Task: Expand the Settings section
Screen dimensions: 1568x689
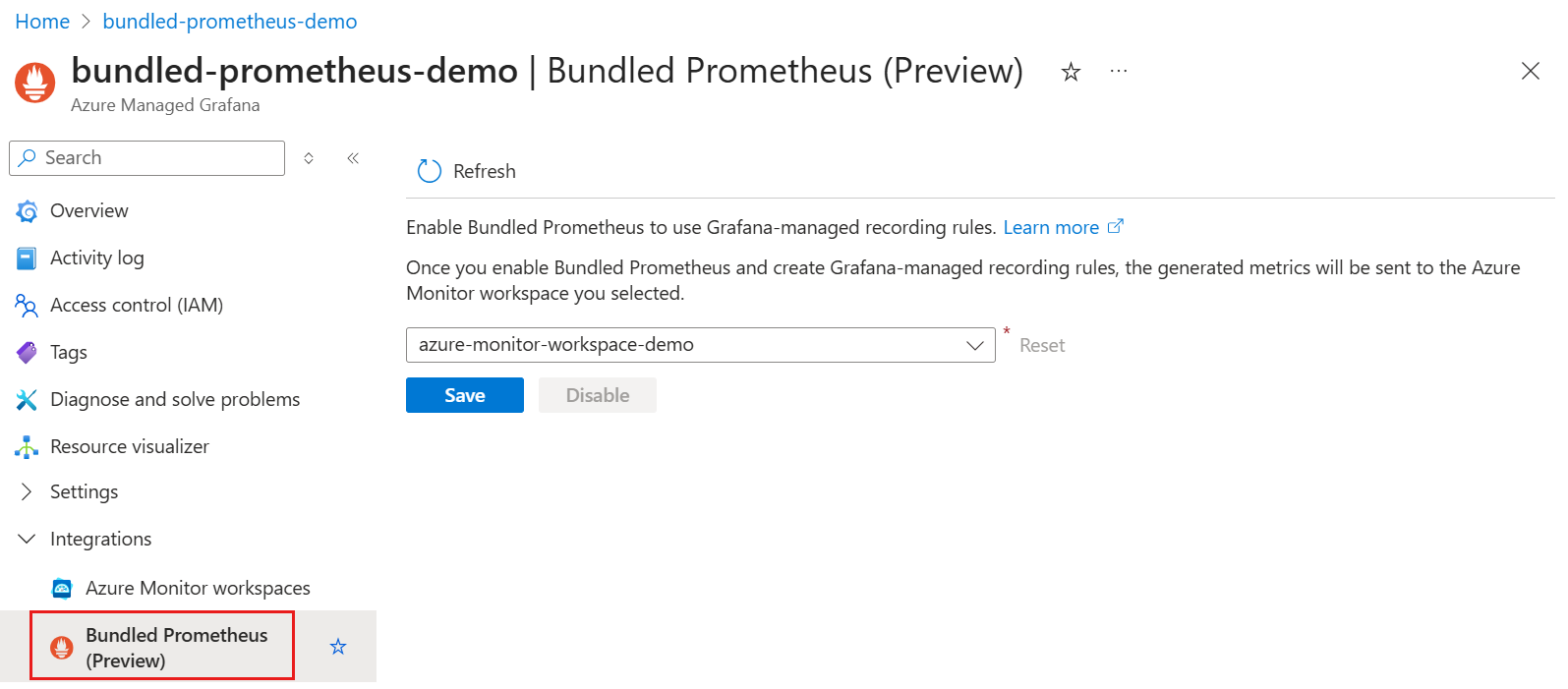Action: point(26,491)
